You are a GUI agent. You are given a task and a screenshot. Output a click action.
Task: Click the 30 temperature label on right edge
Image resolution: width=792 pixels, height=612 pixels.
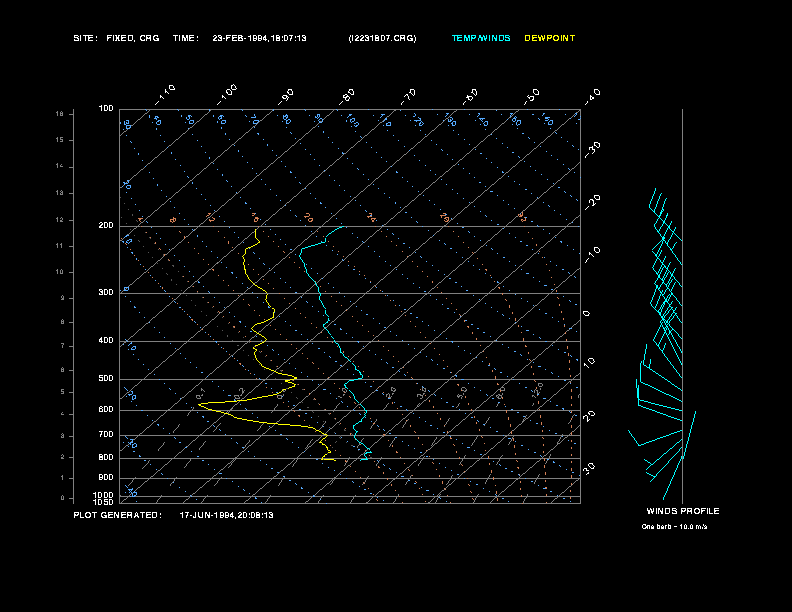pos(589,468)
